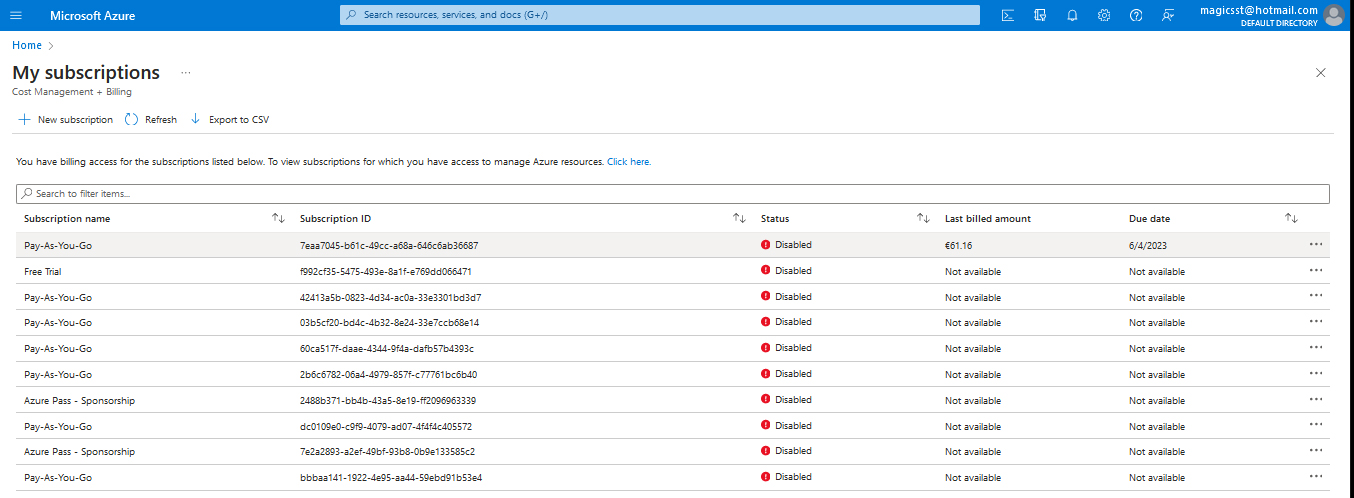Open the notifications bell
Viewport: 1354px width, 498px height.
pyautogui.click(x=1072, y=15)
